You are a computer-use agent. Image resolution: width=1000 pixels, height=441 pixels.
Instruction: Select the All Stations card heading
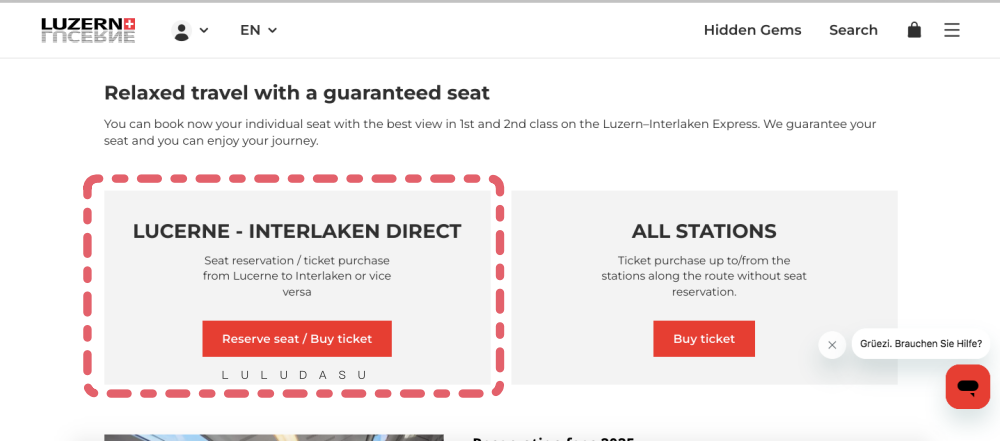[x=704, y=231]
